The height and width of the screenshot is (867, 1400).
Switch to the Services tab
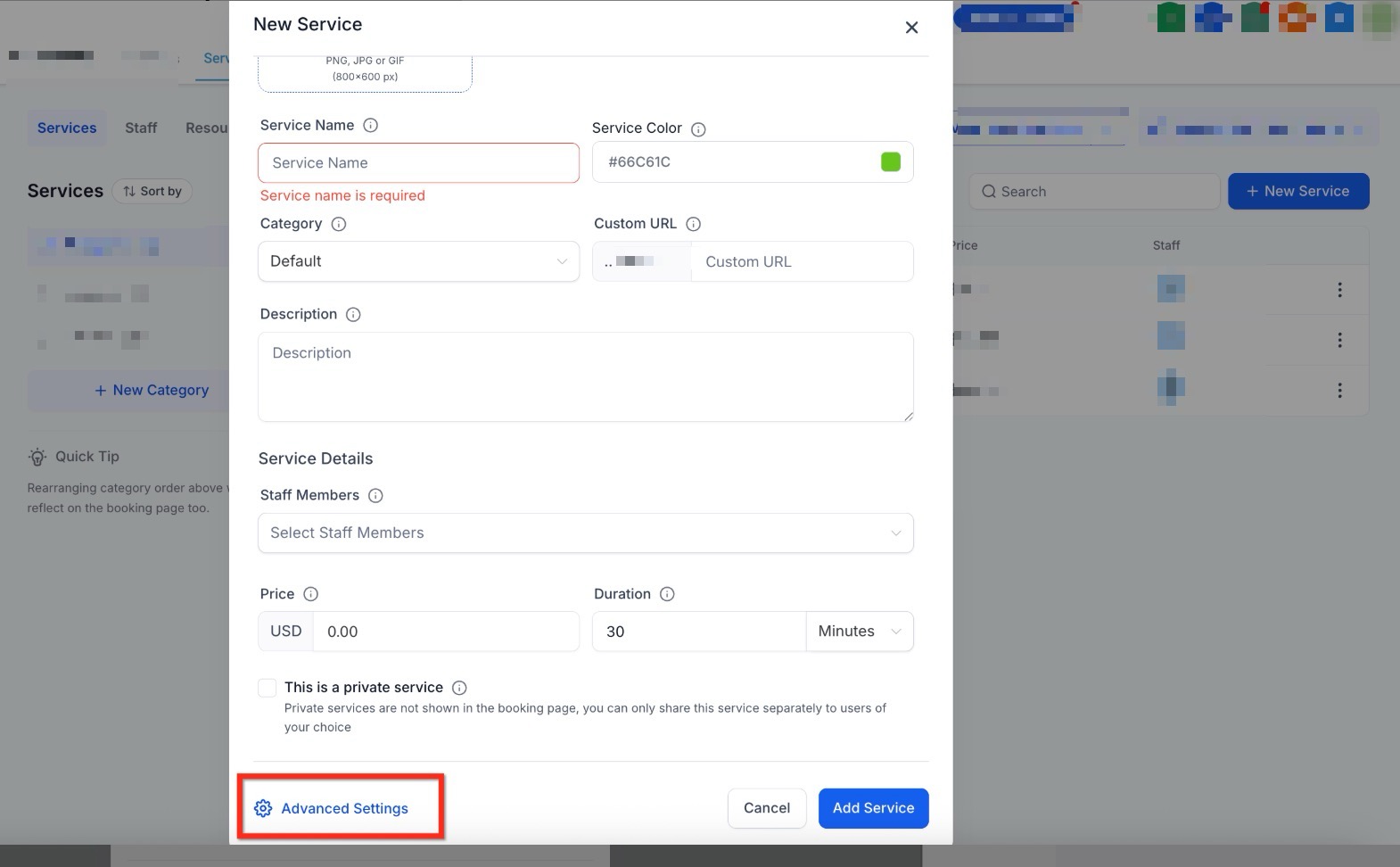tap(67, 128)
